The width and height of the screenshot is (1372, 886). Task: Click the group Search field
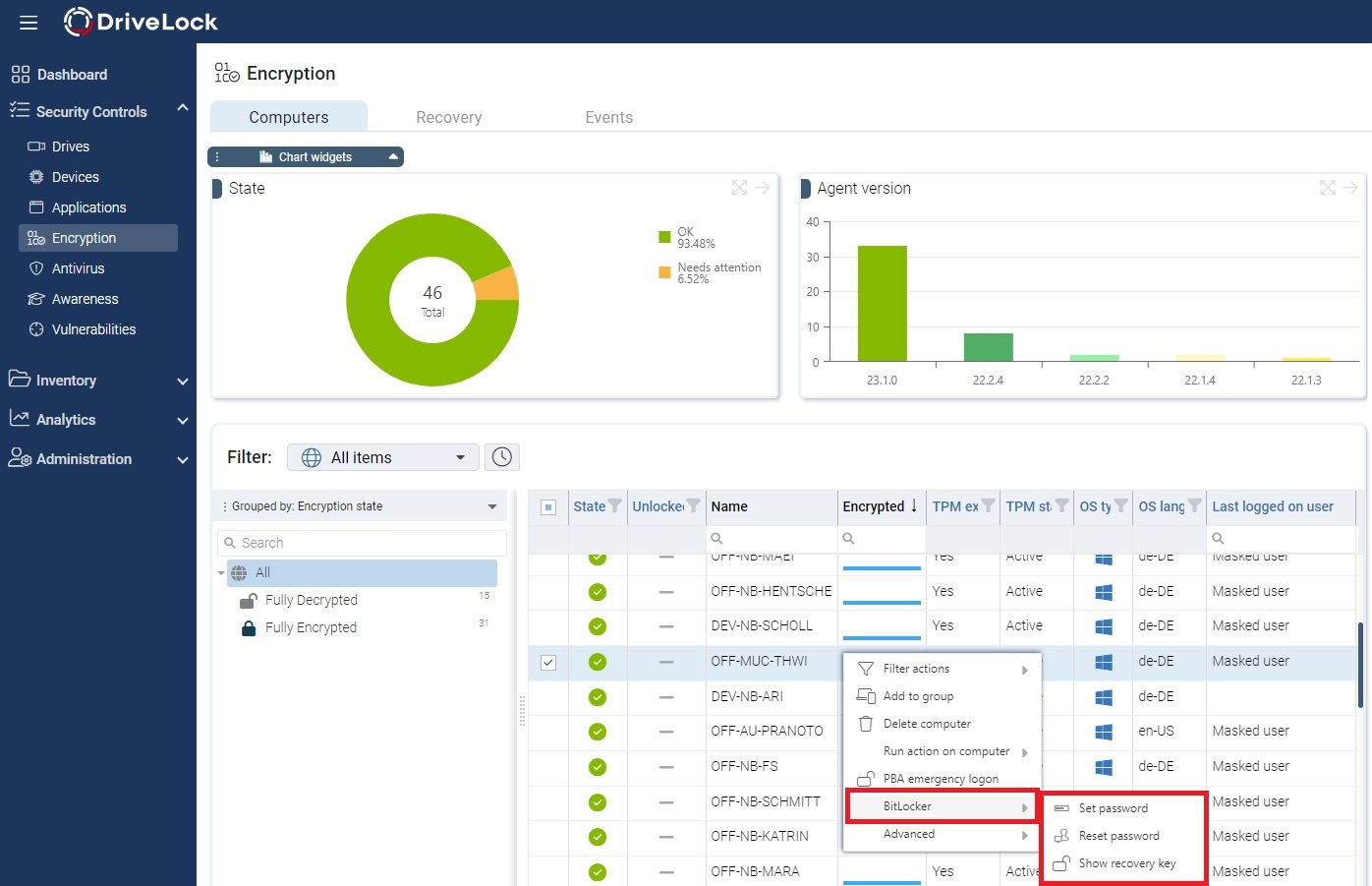(x=362, y=543)
